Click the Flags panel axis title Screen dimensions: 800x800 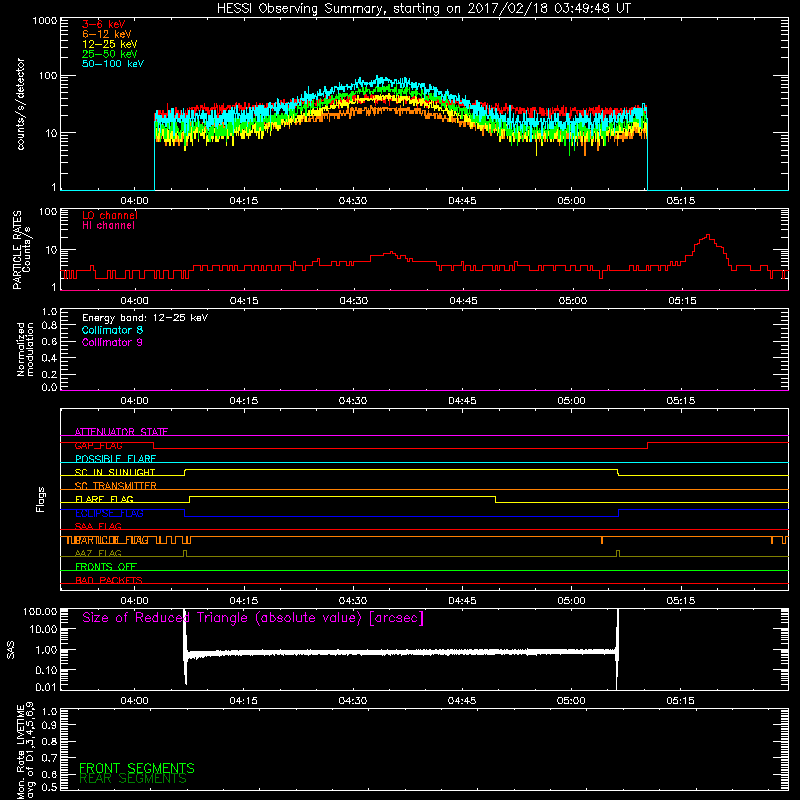point(41,499)
